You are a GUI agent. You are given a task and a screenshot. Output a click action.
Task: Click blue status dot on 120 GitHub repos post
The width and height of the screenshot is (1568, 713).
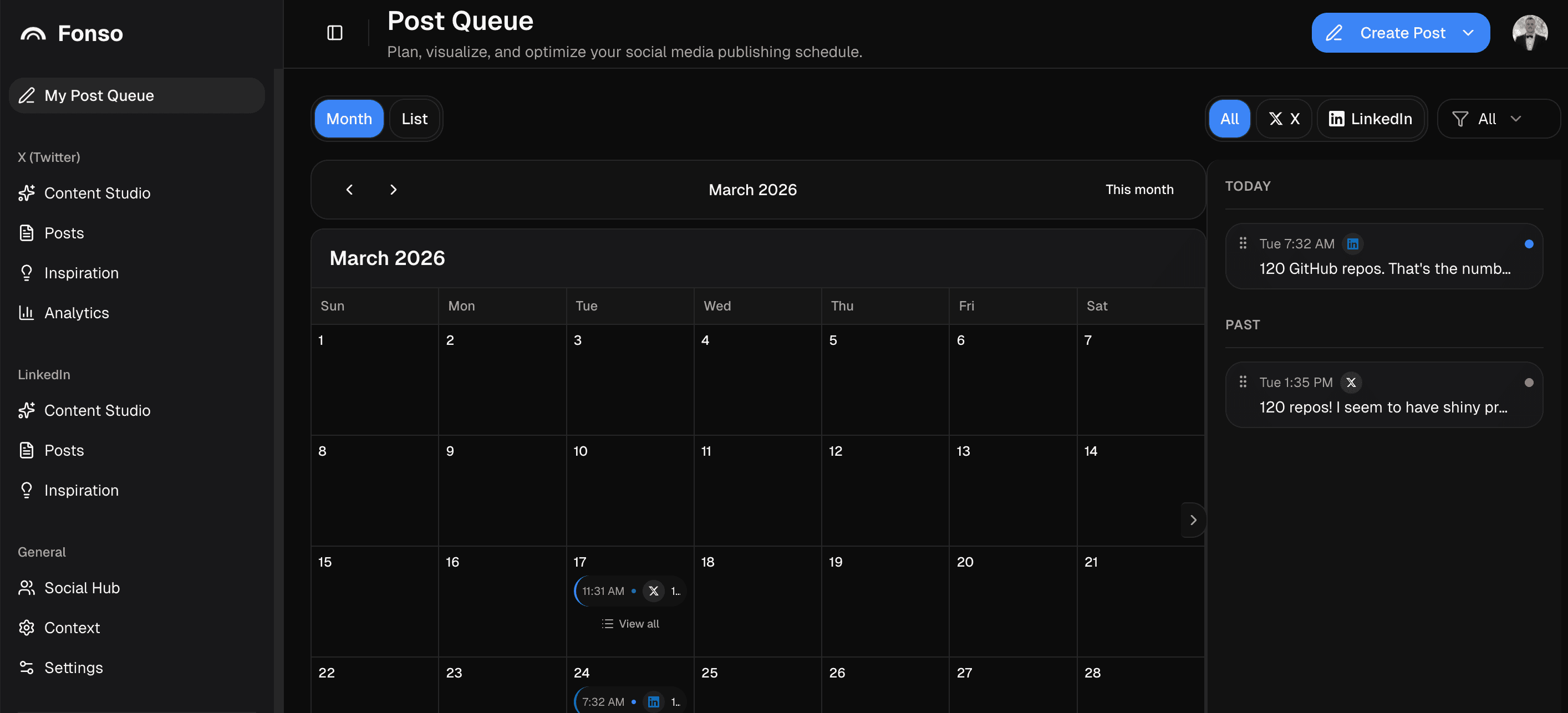pos(1529,244)
